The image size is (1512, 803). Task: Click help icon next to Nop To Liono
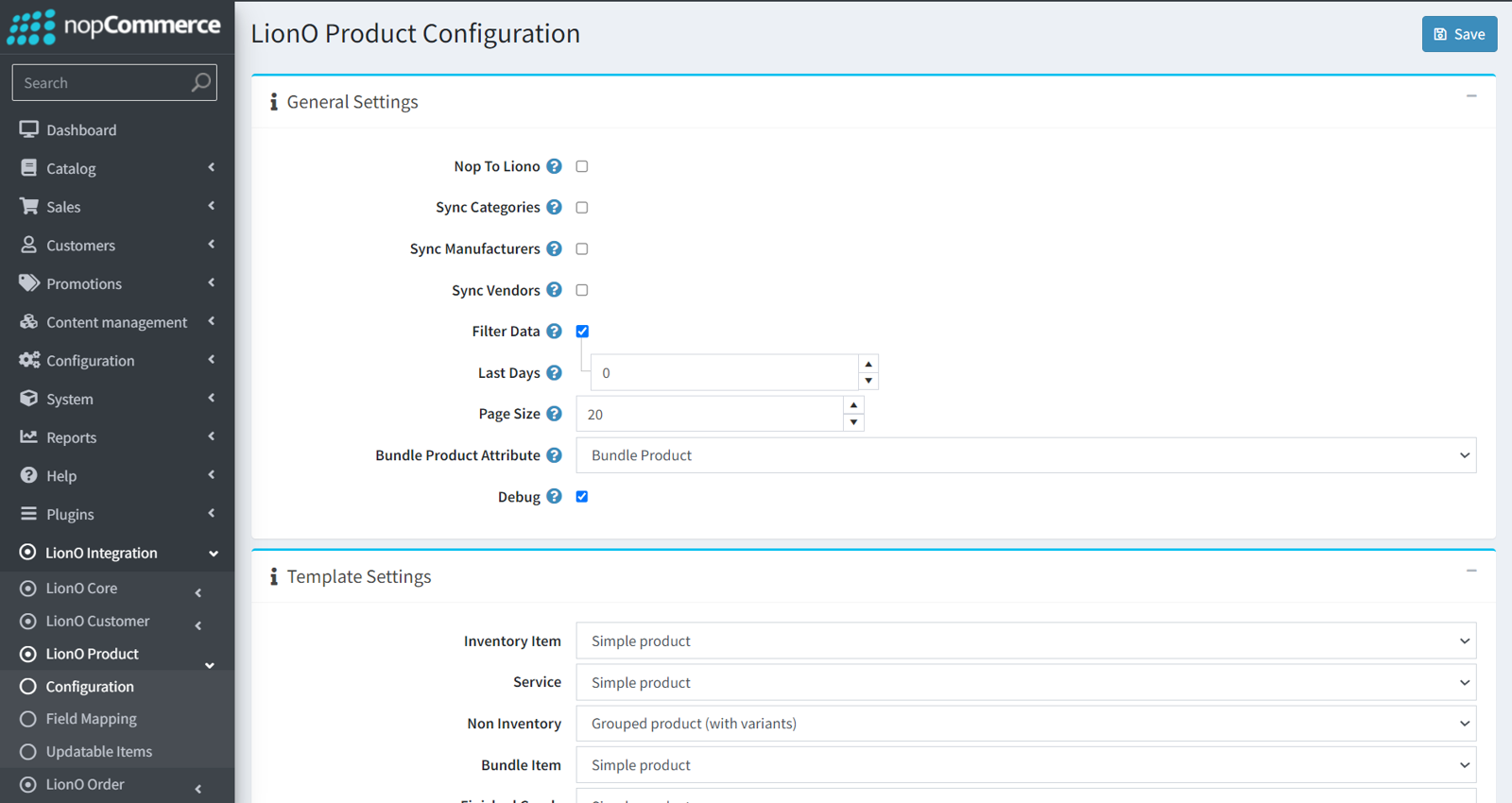[x=555, y=166]
